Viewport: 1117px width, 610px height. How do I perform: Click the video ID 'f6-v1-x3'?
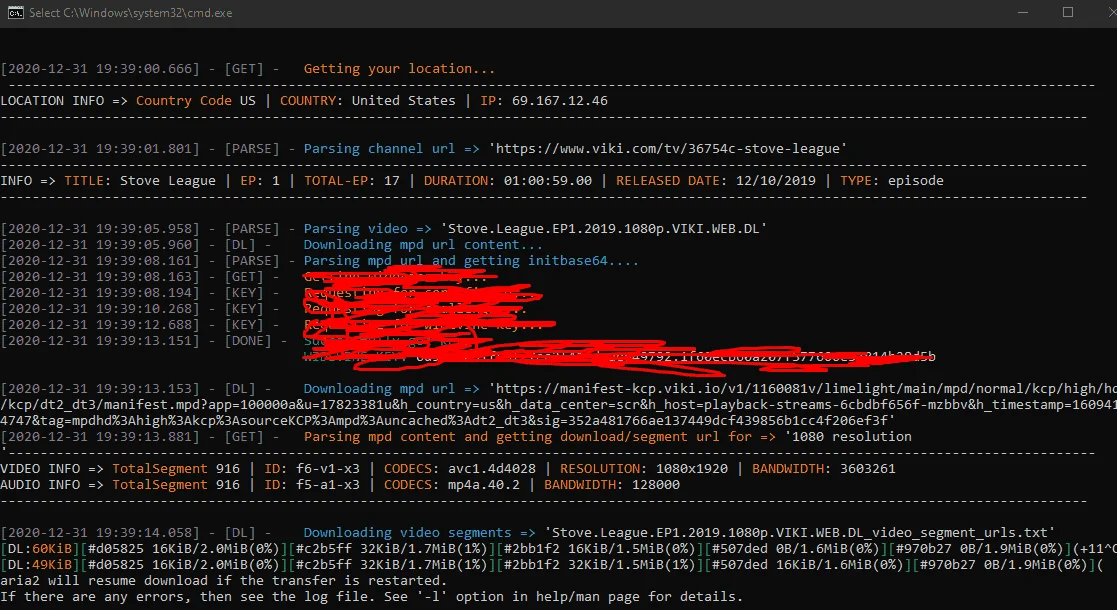click(328, 468)
